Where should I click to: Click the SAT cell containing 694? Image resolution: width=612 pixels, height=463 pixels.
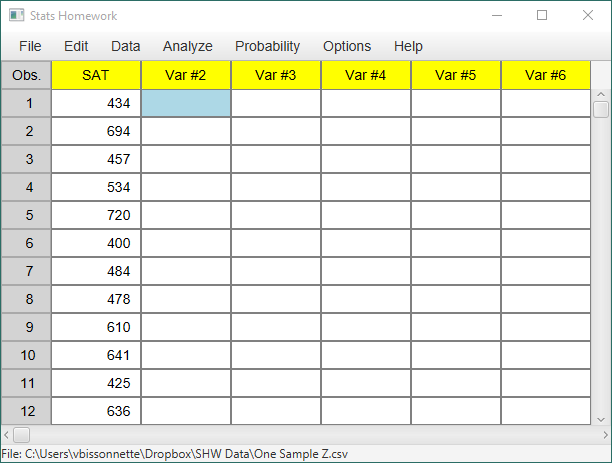96,131
